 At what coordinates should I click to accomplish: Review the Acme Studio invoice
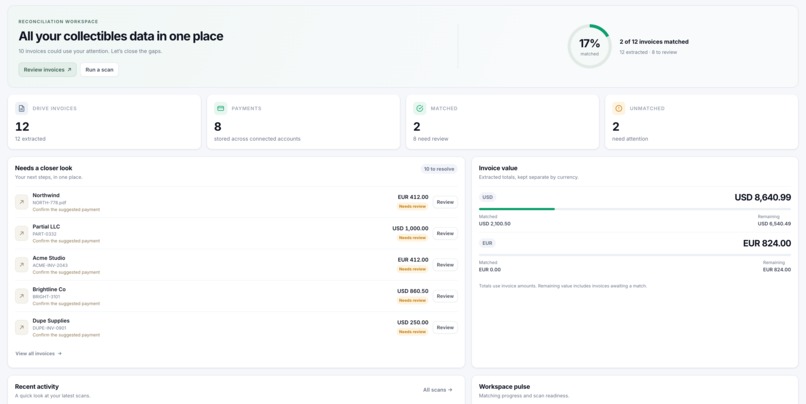click(445, 265)
